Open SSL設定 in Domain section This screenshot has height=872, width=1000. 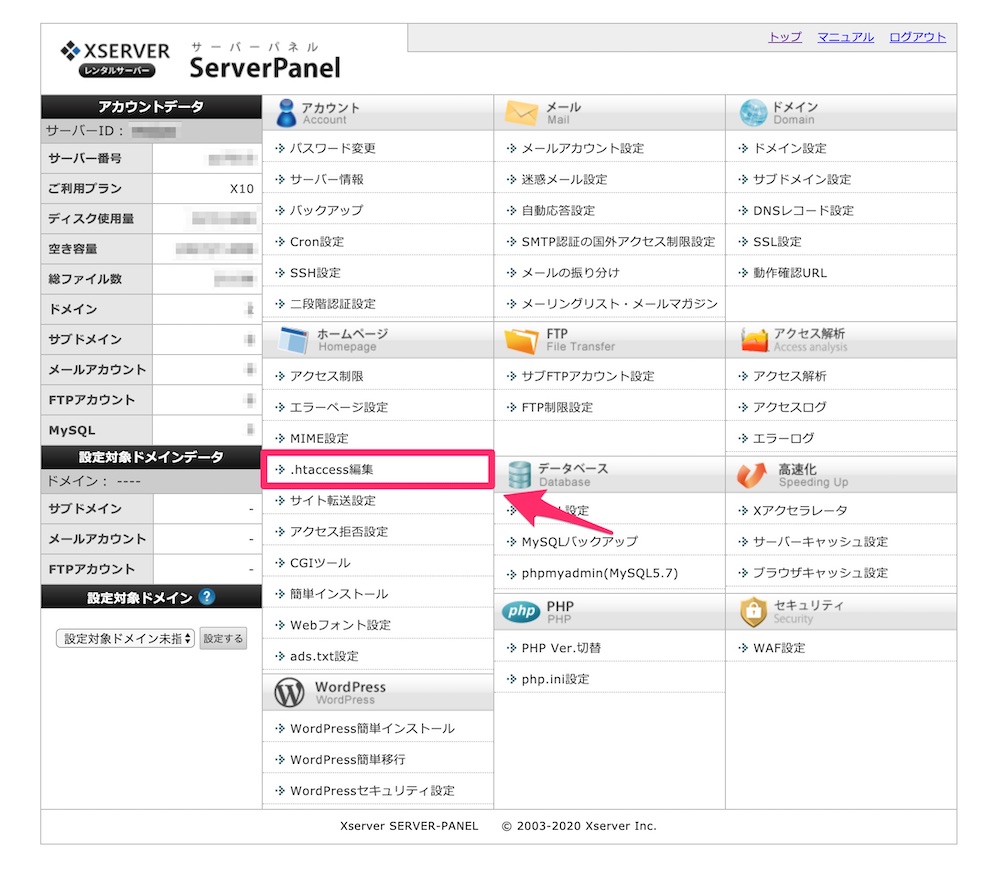777,241
